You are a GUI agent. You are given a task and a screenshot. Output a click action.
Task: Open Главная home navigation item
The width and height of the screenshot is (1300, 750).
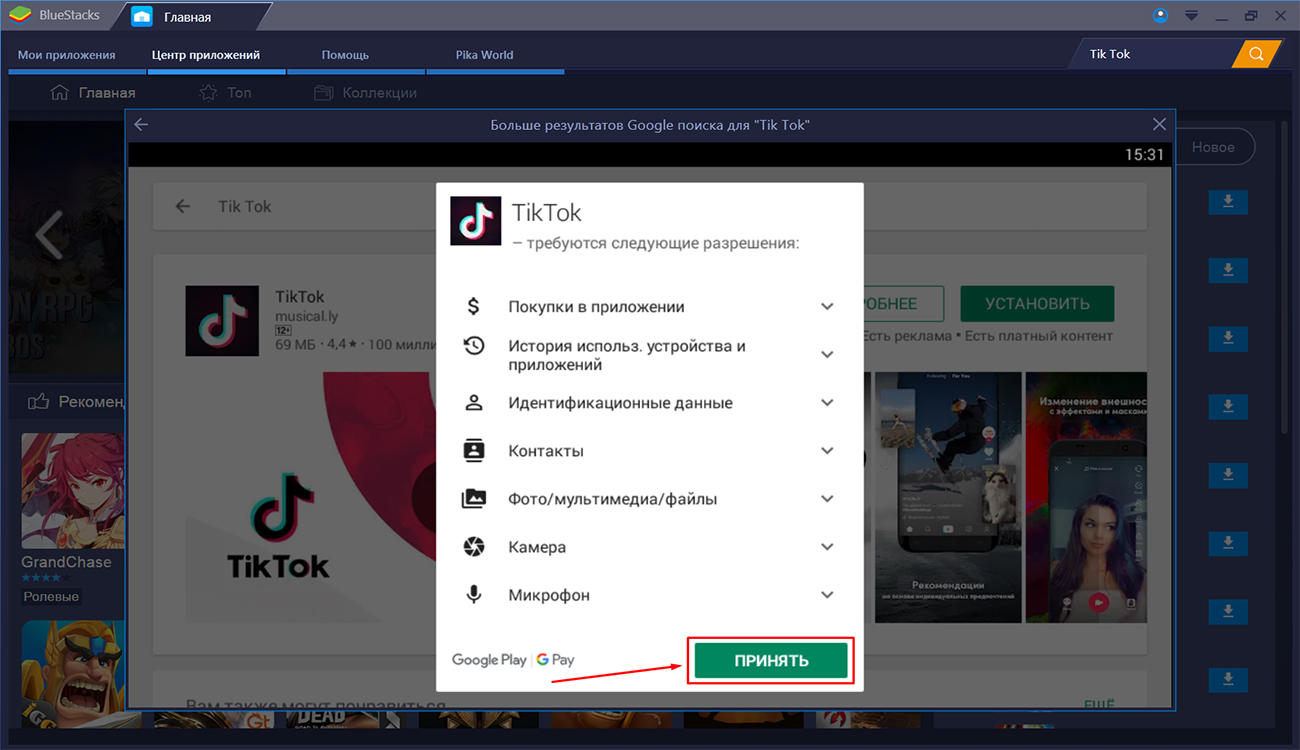pos(93,93)
